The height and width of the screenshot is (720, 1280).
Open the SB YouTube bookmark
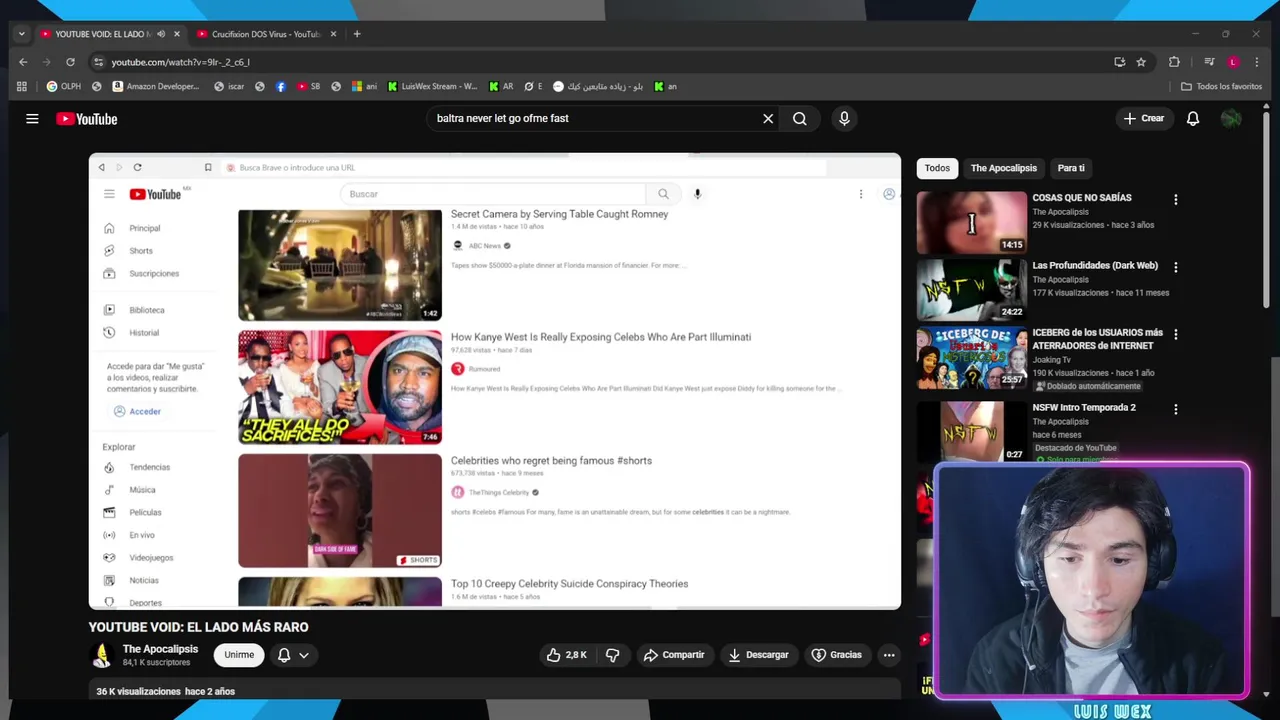(307, 87)
